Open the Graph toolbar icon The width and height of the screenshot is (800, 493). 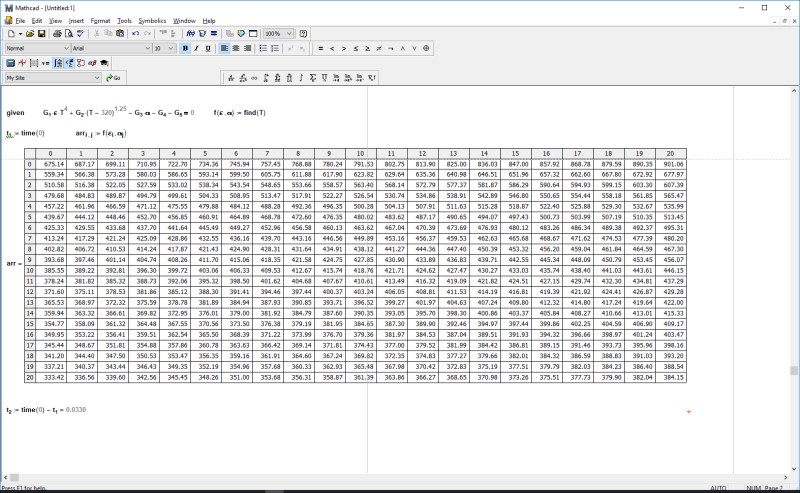[x=22, y=63]
